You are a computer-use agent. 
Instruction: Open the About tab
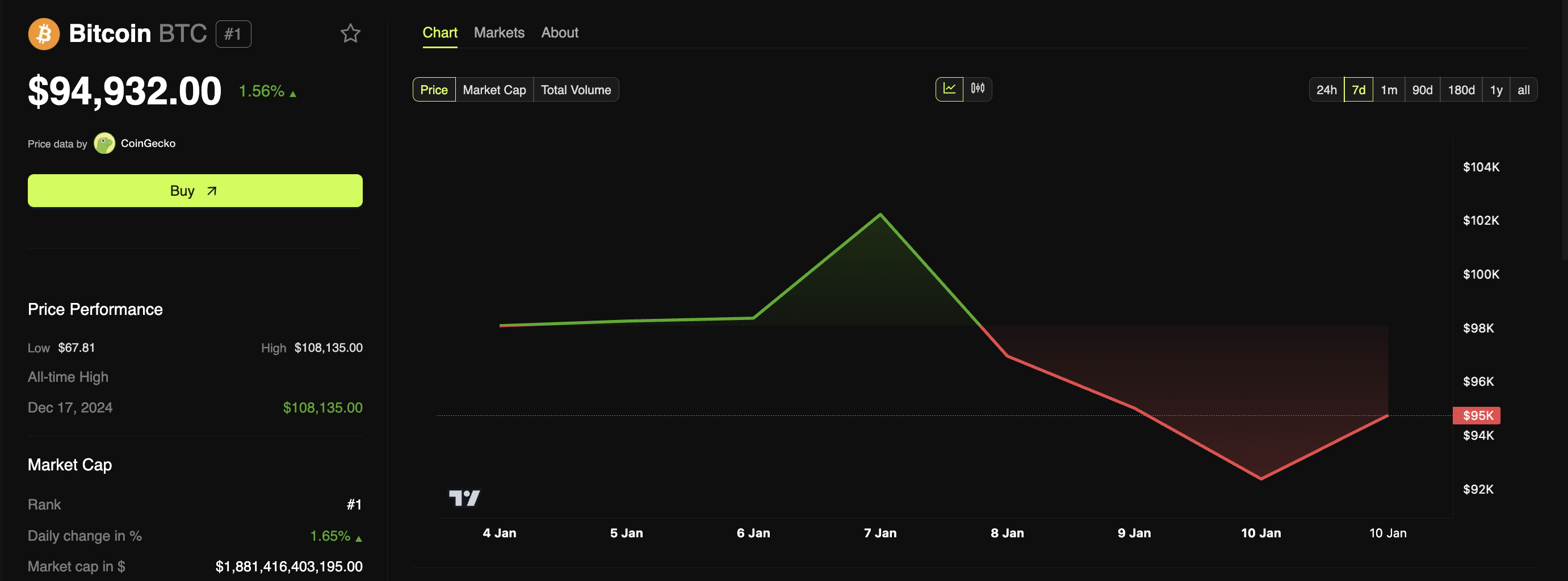(x=559, y=33)
